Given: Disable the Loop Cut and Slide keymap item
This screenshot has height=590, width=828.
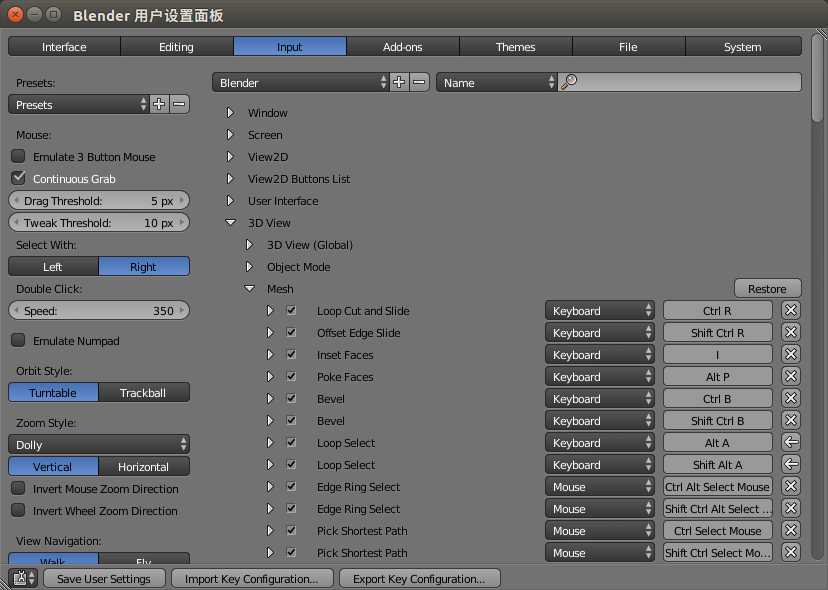Looking at the screenshot, I should 291,311.
